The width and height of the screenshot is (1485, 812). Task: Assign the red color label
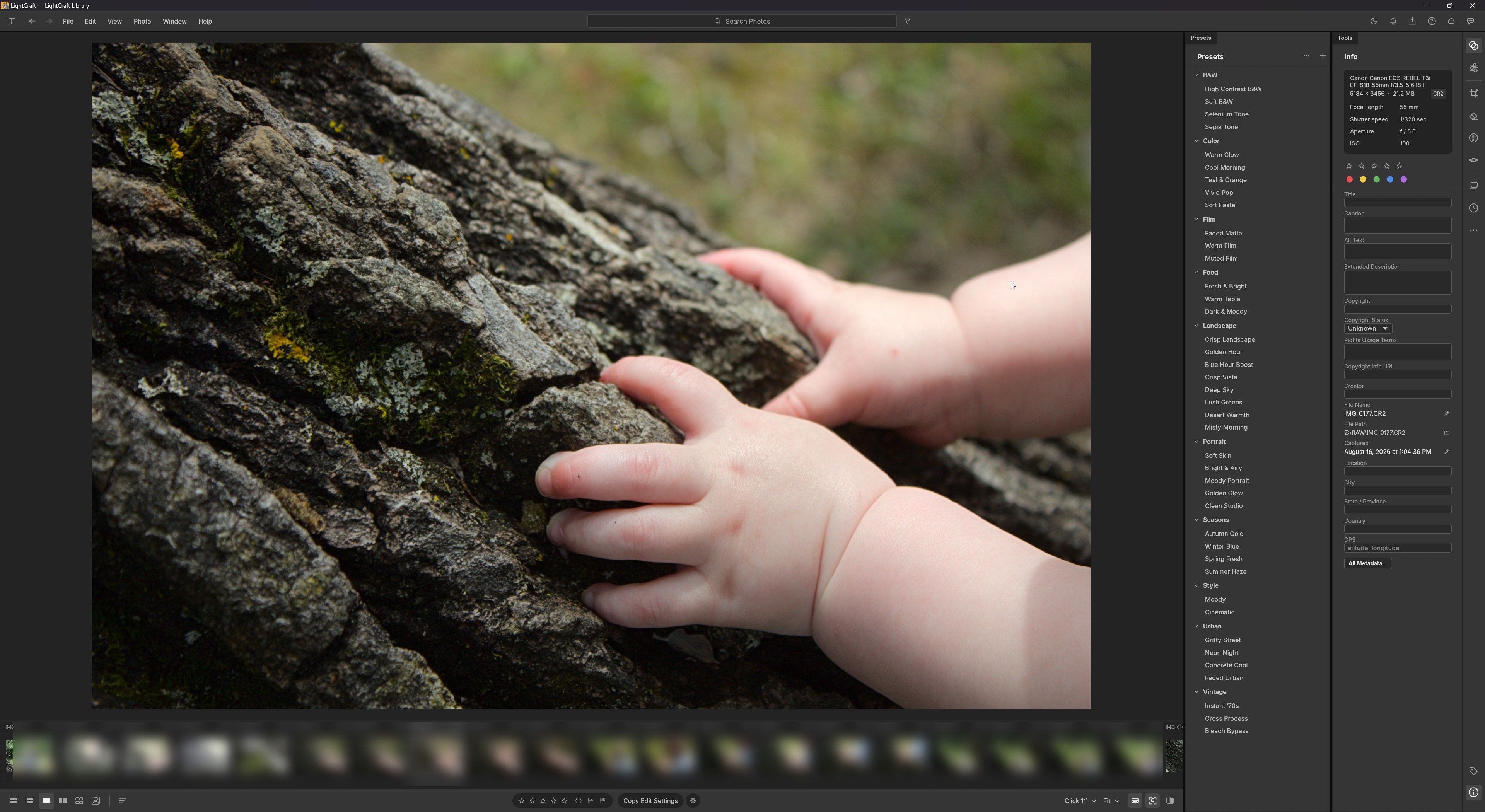pos(1349,179)
